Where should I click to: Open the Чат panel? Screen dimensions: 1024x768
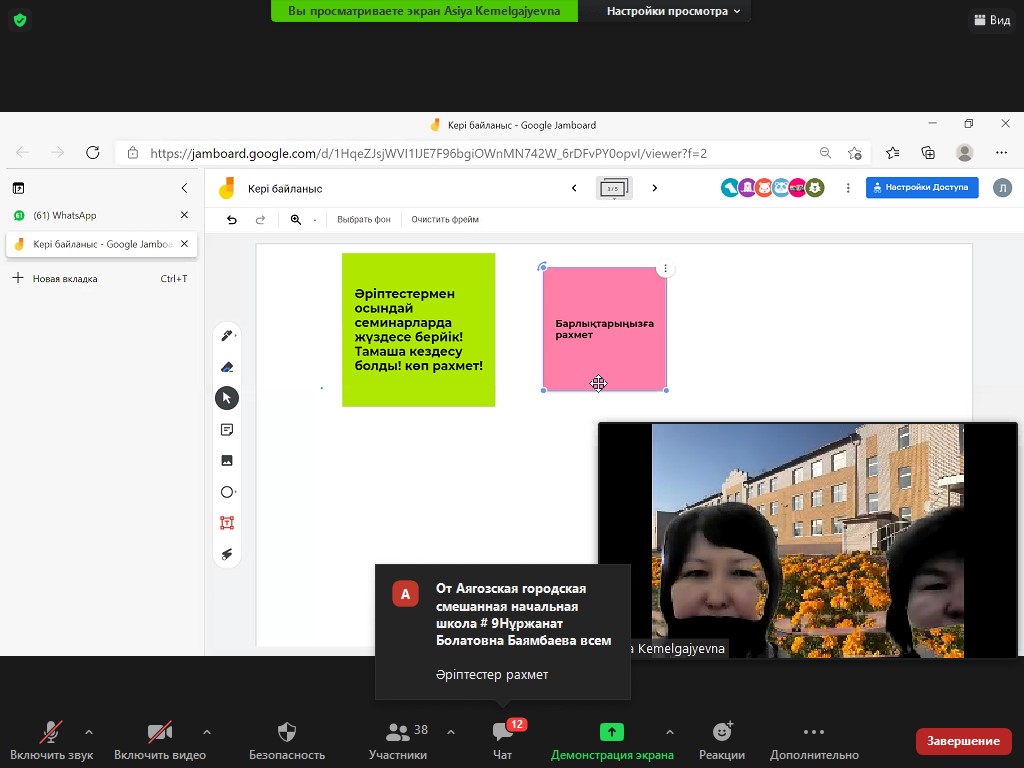pos(502,741)
